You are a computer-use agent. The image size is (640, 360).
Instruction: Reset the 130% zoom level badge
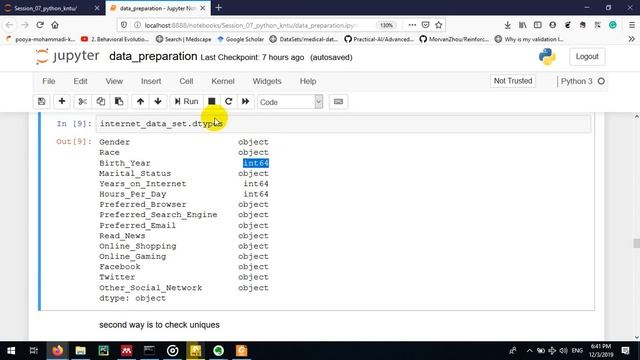[x=386, y=25]
